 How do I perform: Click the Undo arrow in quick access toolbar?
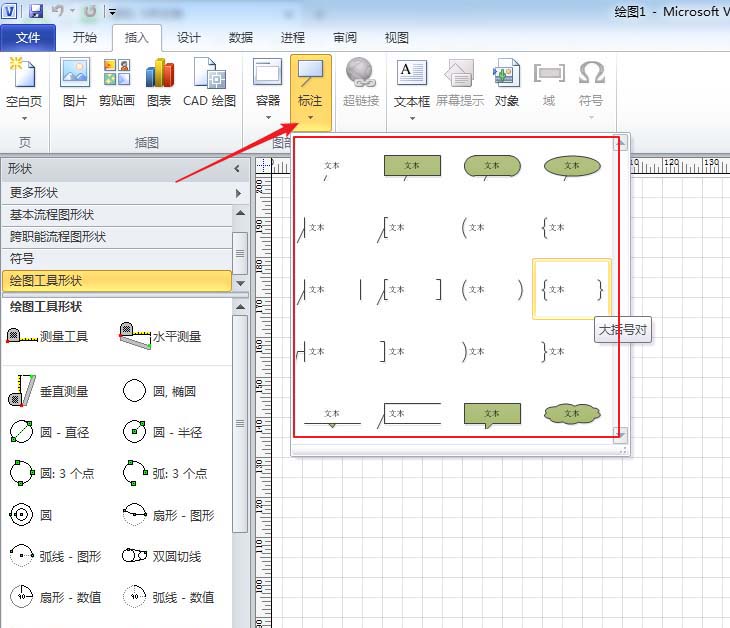pyautogui.click(x=58, y=11)
